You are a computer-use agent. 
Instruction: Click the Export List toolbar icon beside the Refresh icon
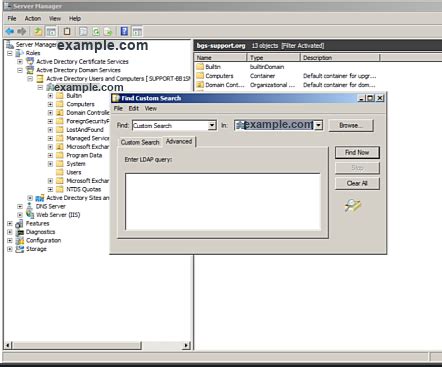click(x=108, y=32)
